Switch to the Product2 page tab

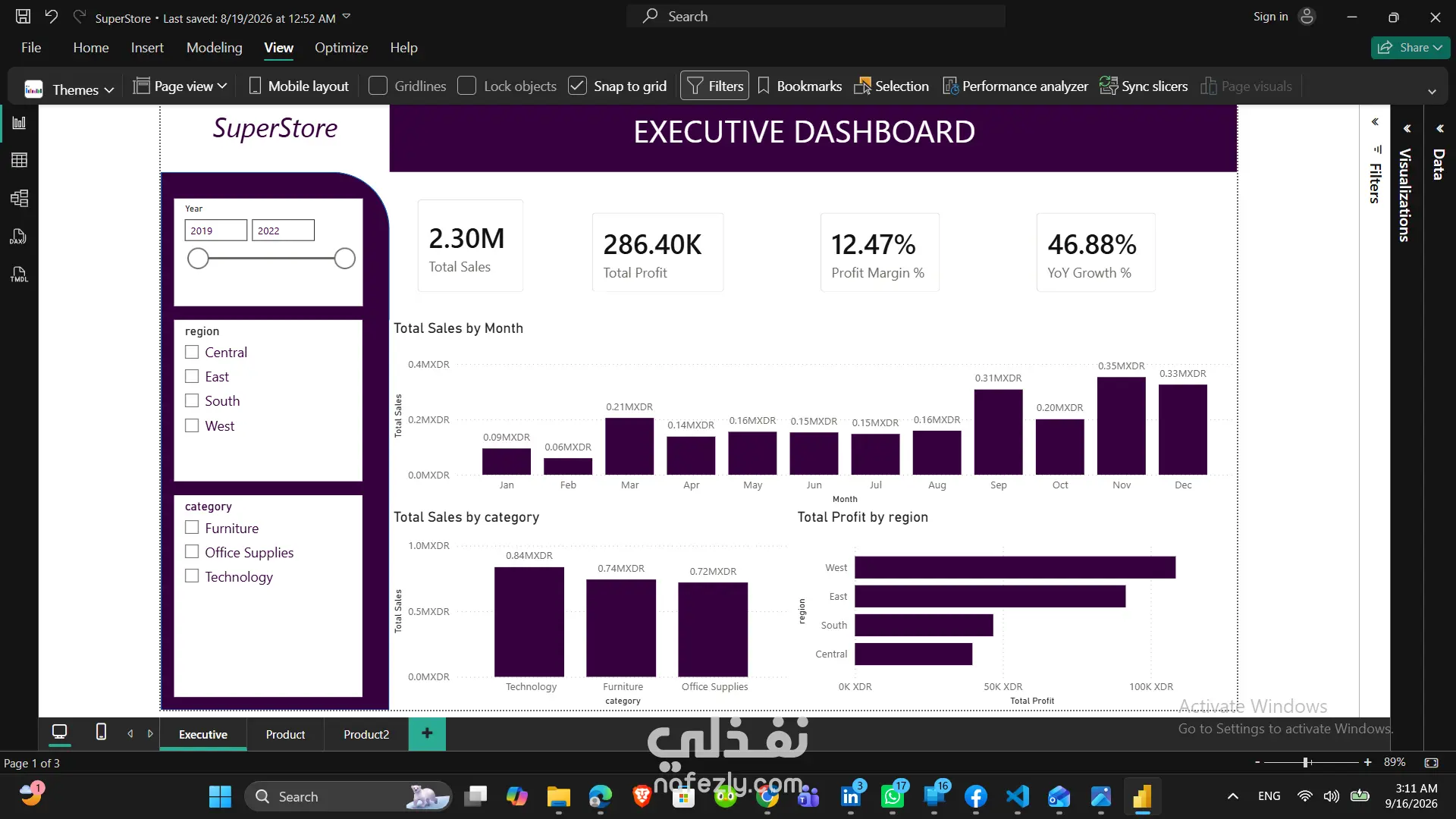click(366, 734)
